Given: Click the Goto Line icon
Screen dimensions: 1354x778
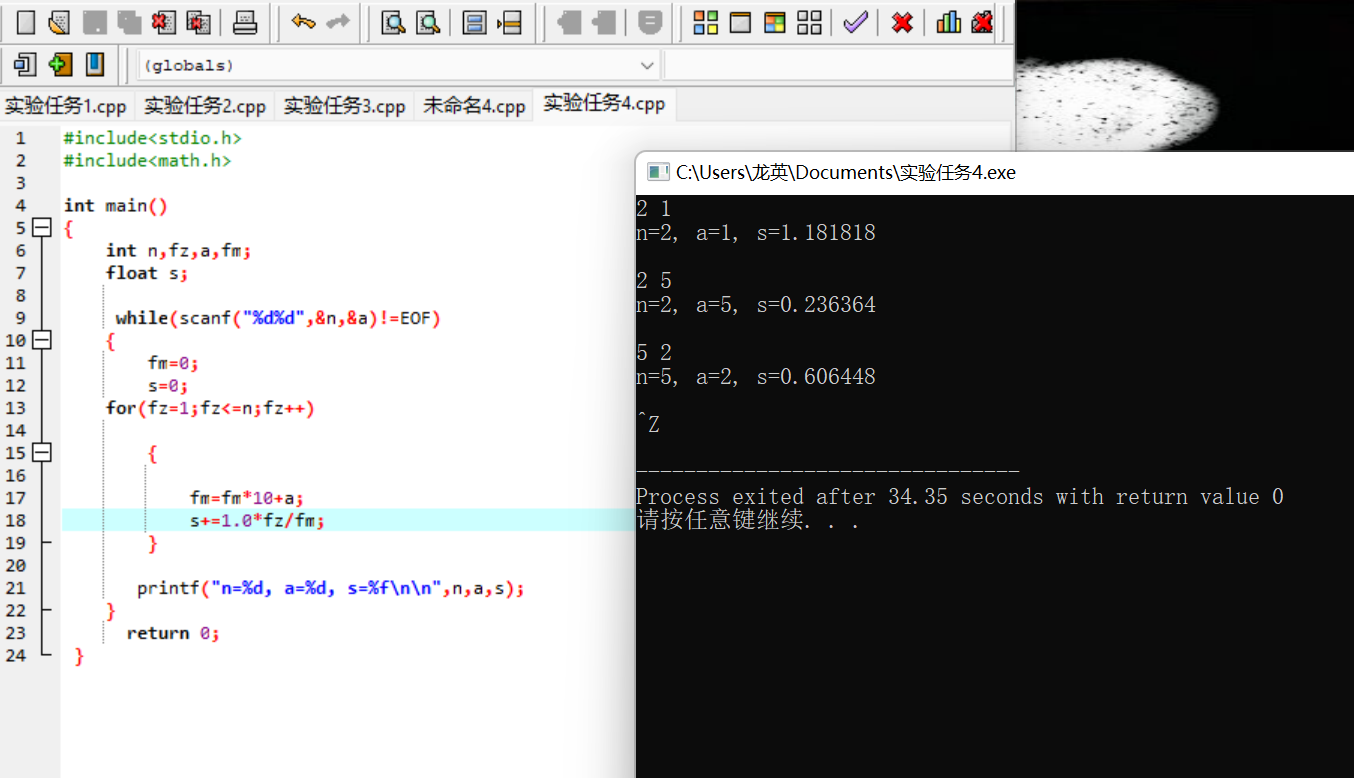Looking at the screenshot, I should point(510,22).
